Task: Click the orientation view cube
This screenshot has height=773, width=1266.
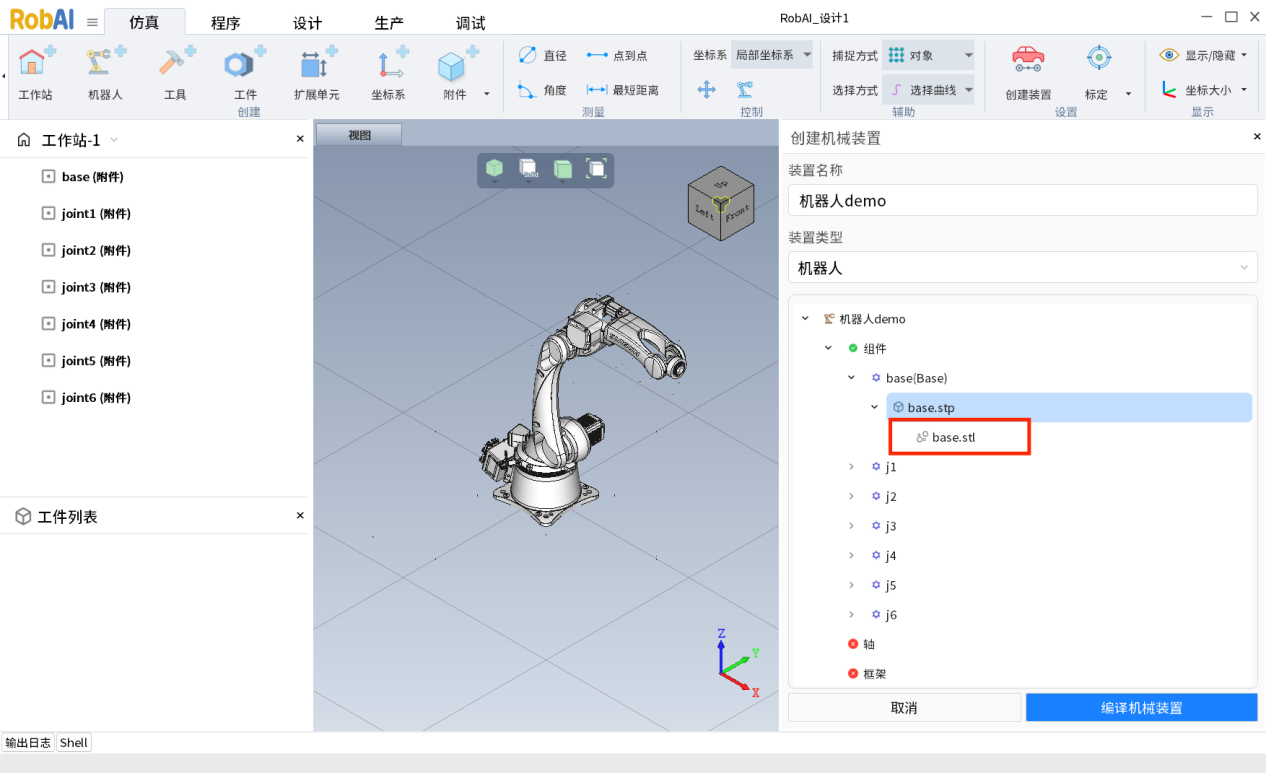Action: coord(720,204)
